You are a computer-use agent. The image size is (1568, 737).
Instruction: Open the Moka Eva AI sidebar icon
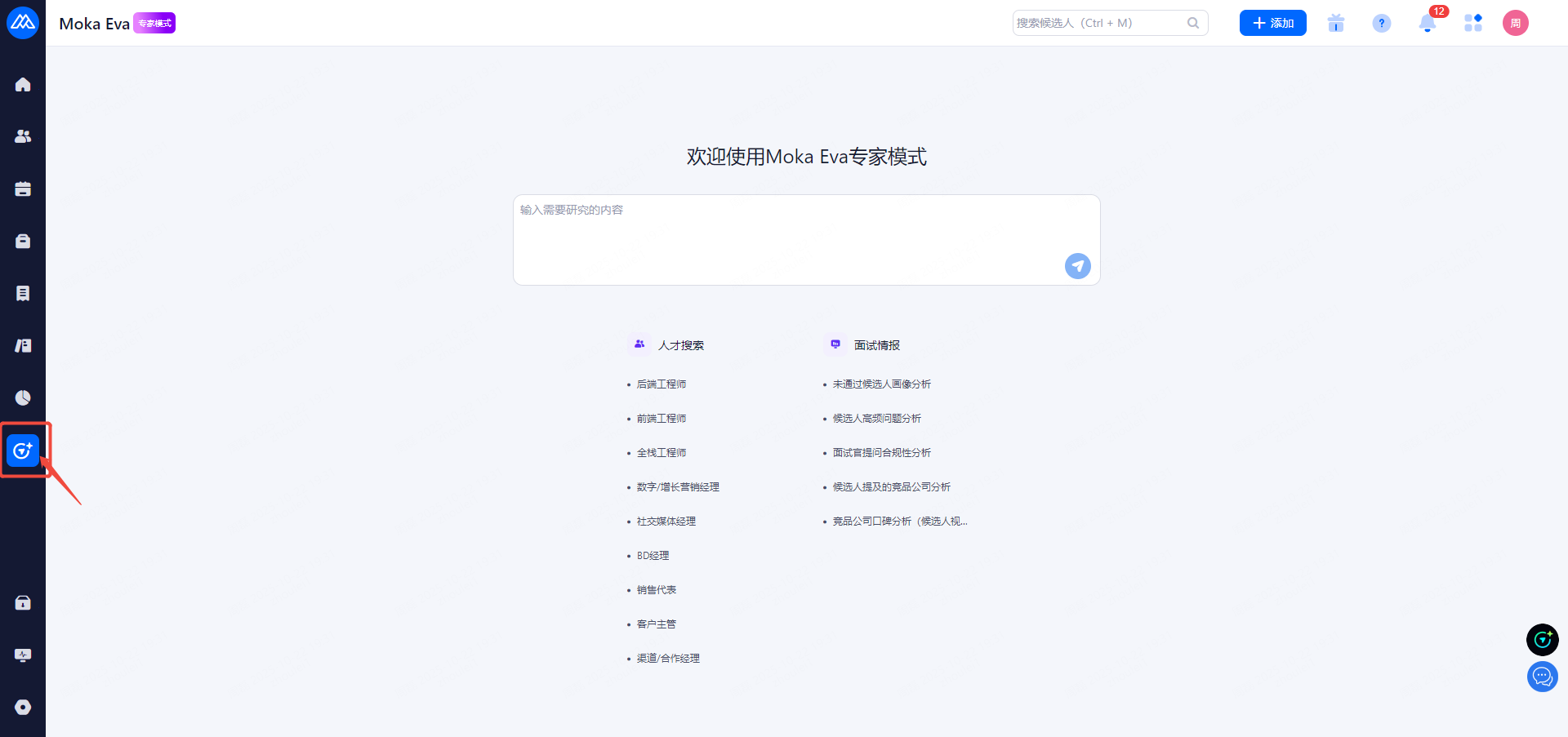[x=23, y=450]
